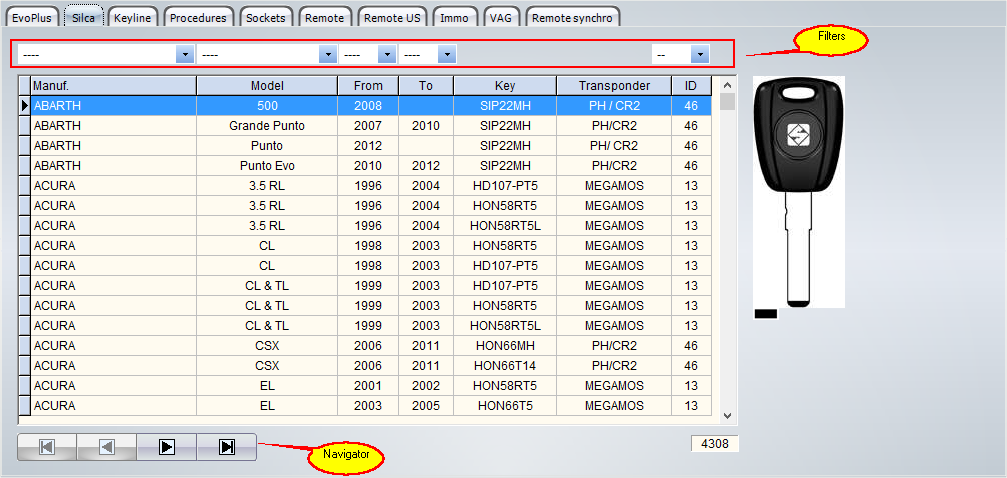This screenshot has width=1007, height=478.
Task: Open the manufacturer filter dropdown
Action: (185, 55)
